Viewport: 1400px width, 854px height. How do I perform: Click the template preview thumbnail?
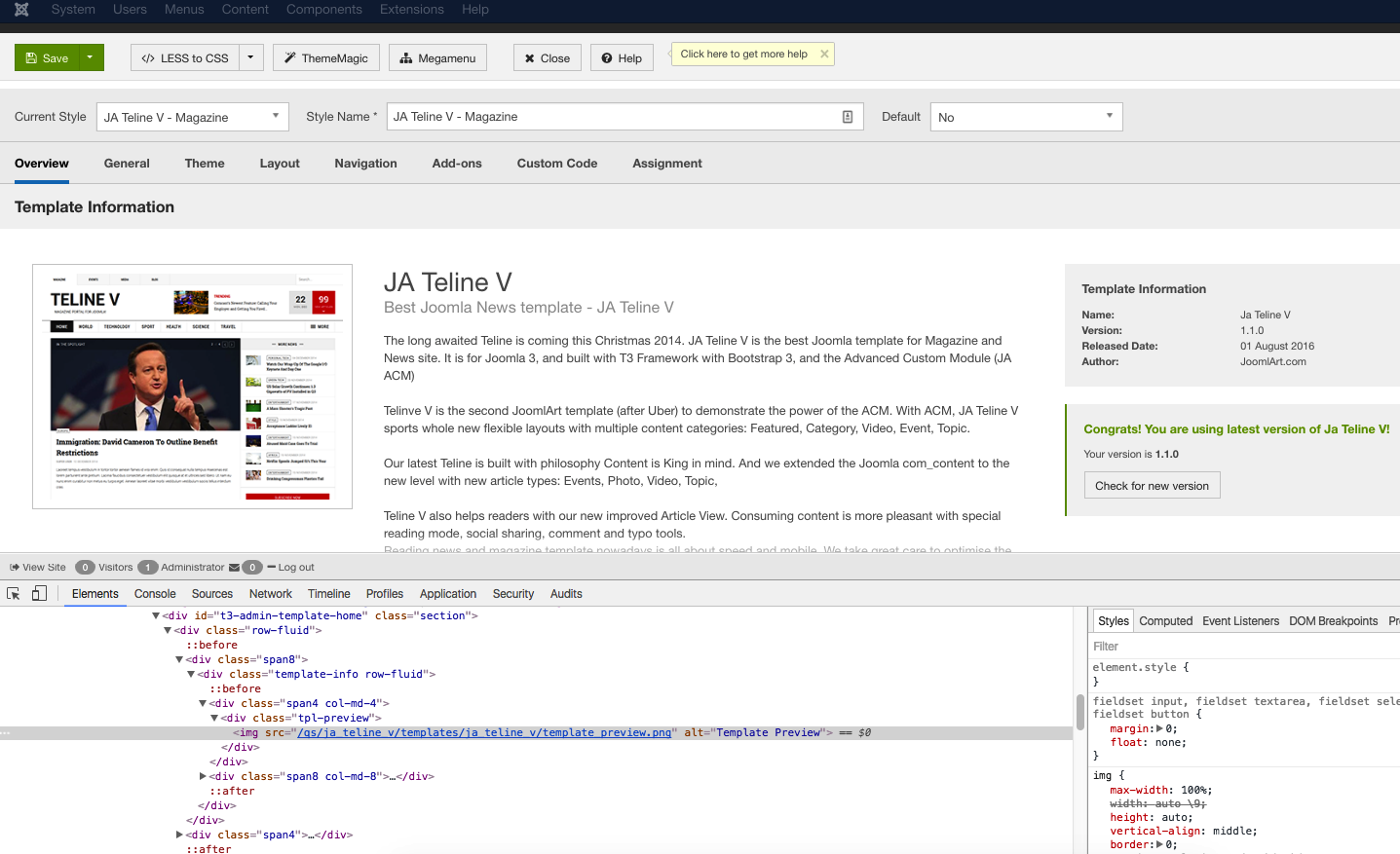193,387
